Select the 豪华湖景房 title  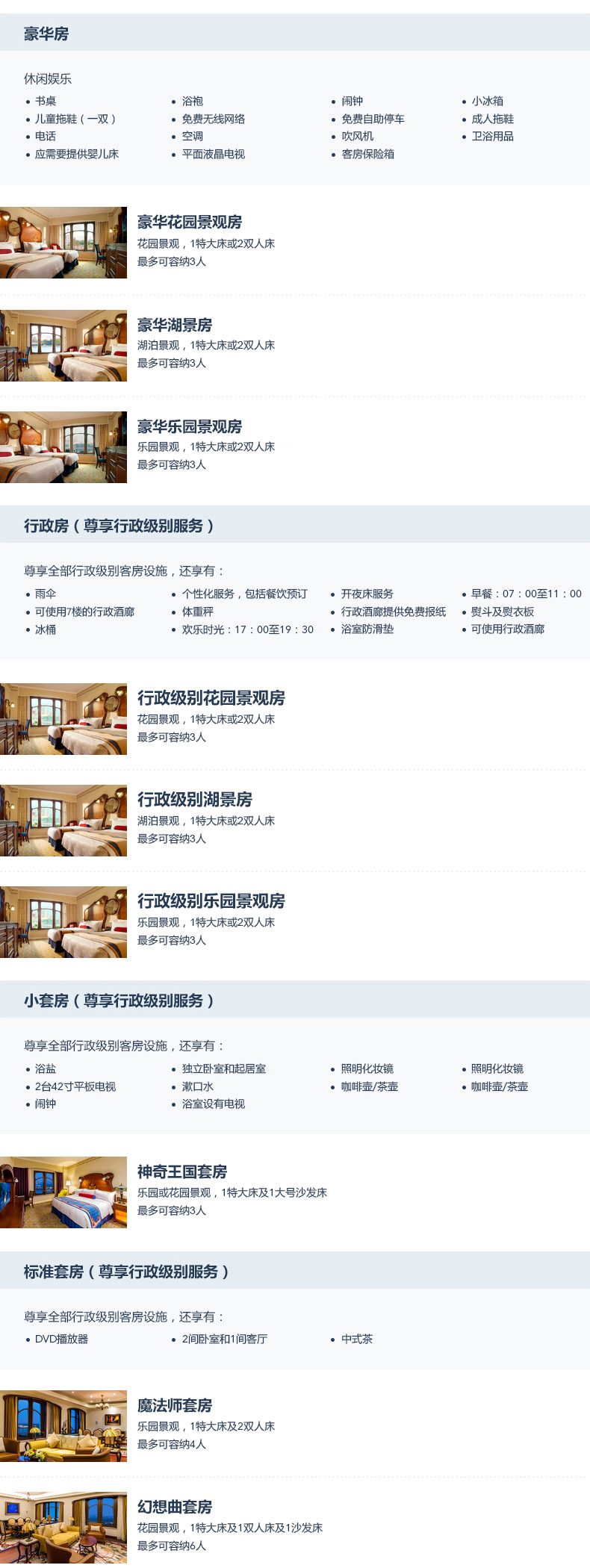pyautogui.click(x=175, y=325)
